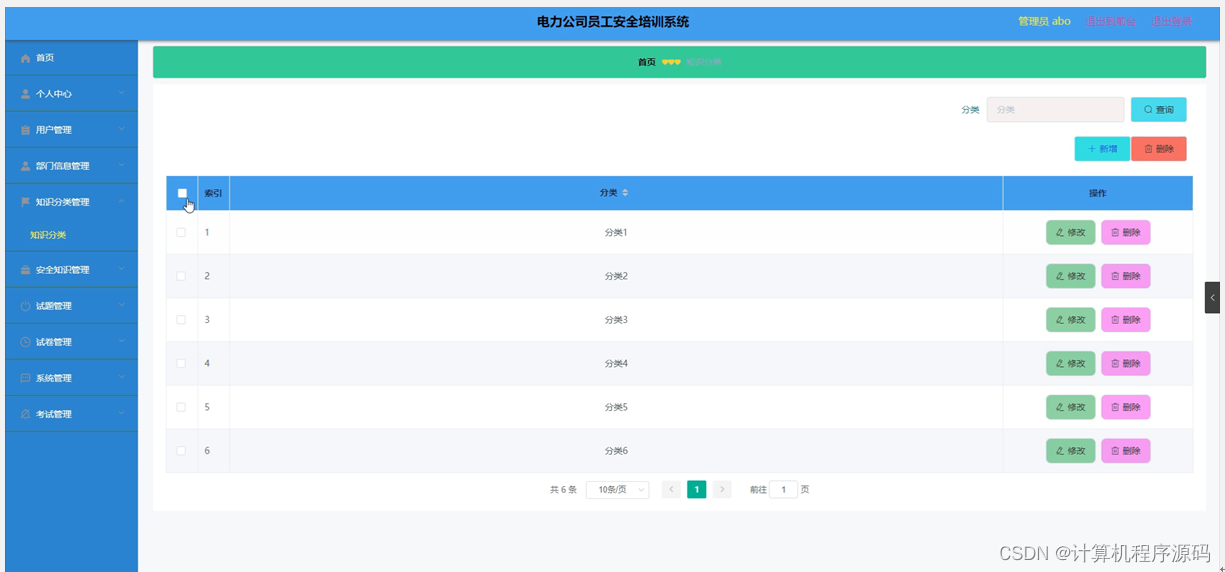Click 退出登录 logout link
Screen dimensions: 1225x572
pos(1172,21)
